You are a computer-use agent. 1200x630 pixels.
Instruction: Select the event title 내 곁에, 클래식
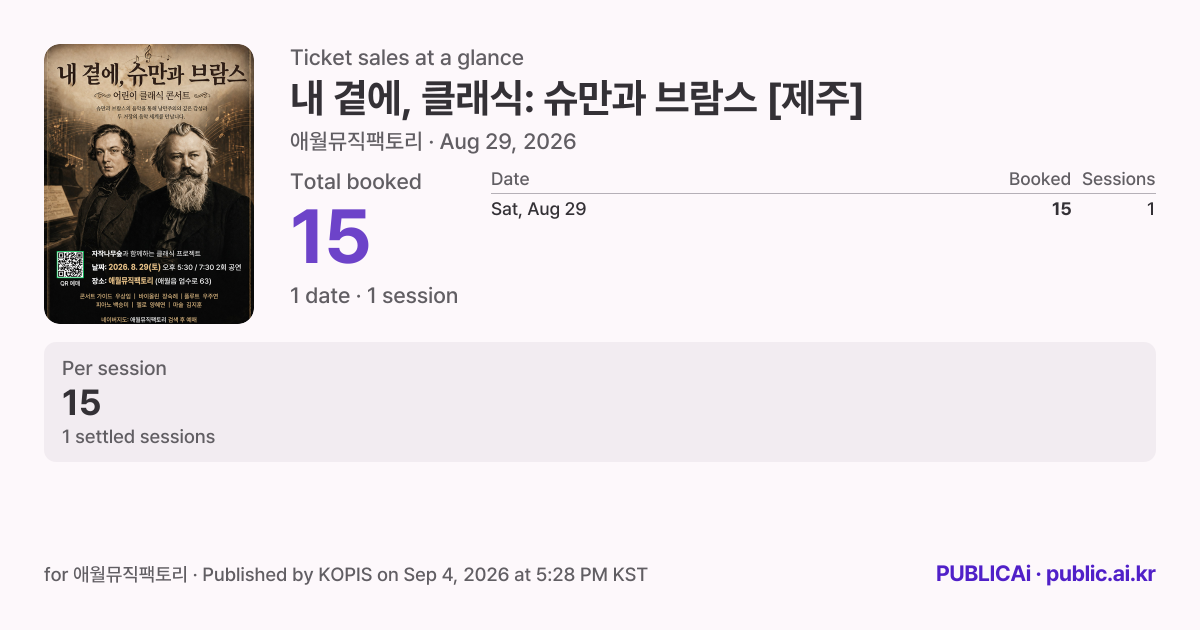point(576,100)
